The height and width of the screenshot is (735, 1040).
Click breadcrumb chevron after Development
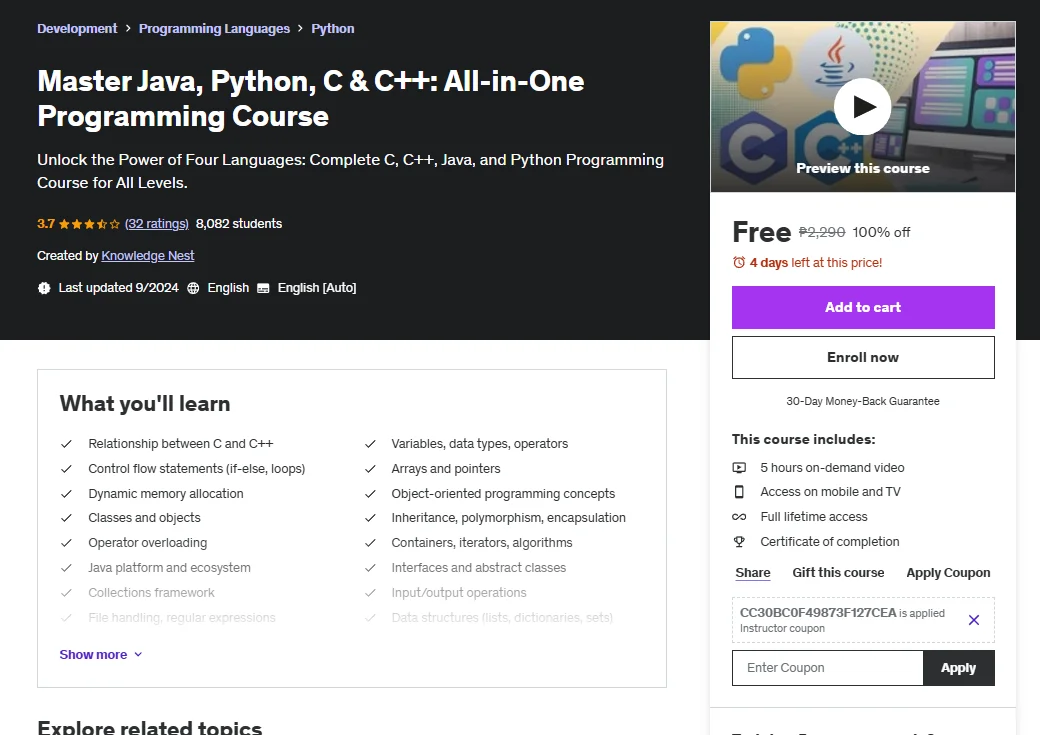[128, 29]
